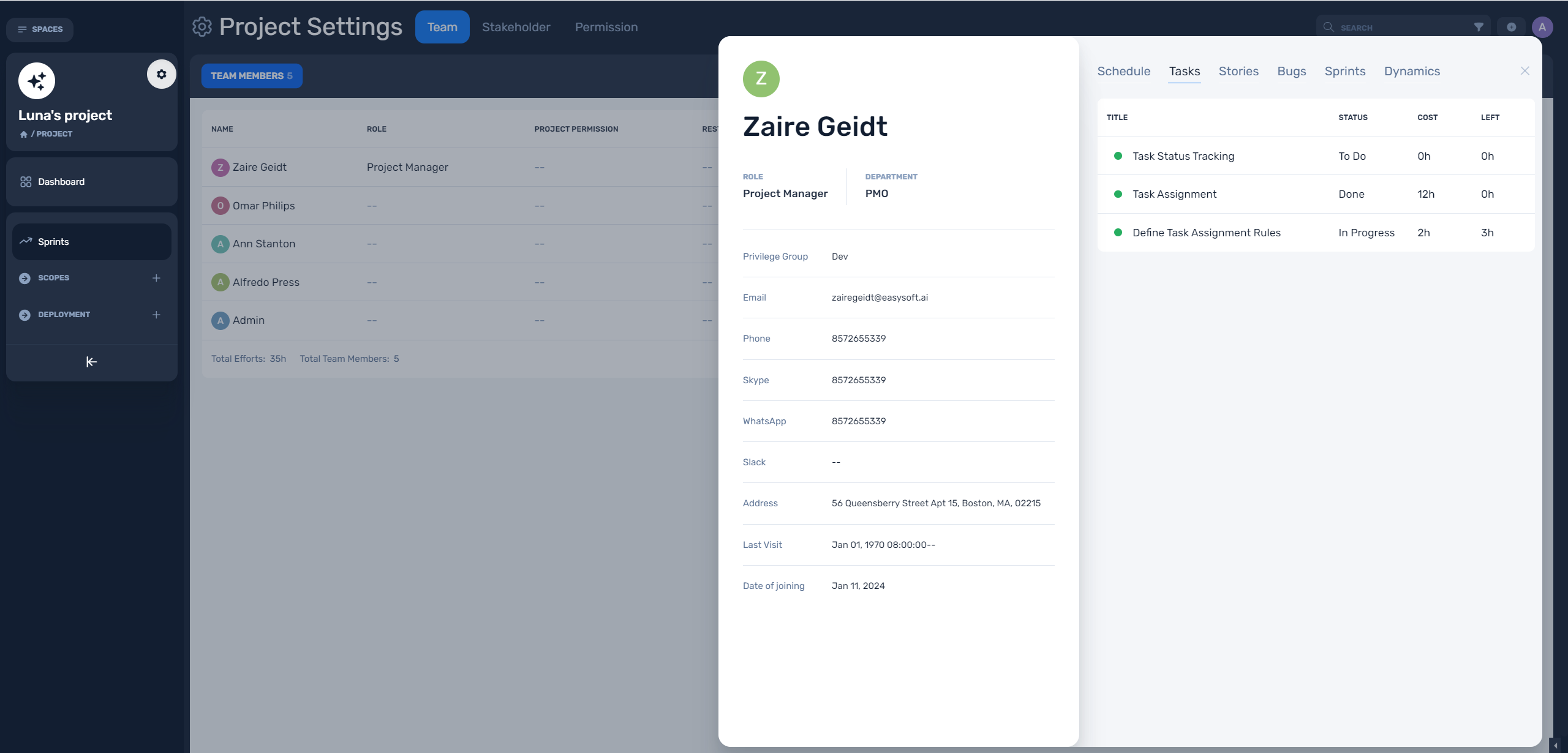Click the Cost column header in tasks
Viewport: 1568px width, 753px height.
pyautogui.click(x=1427, y=118)
